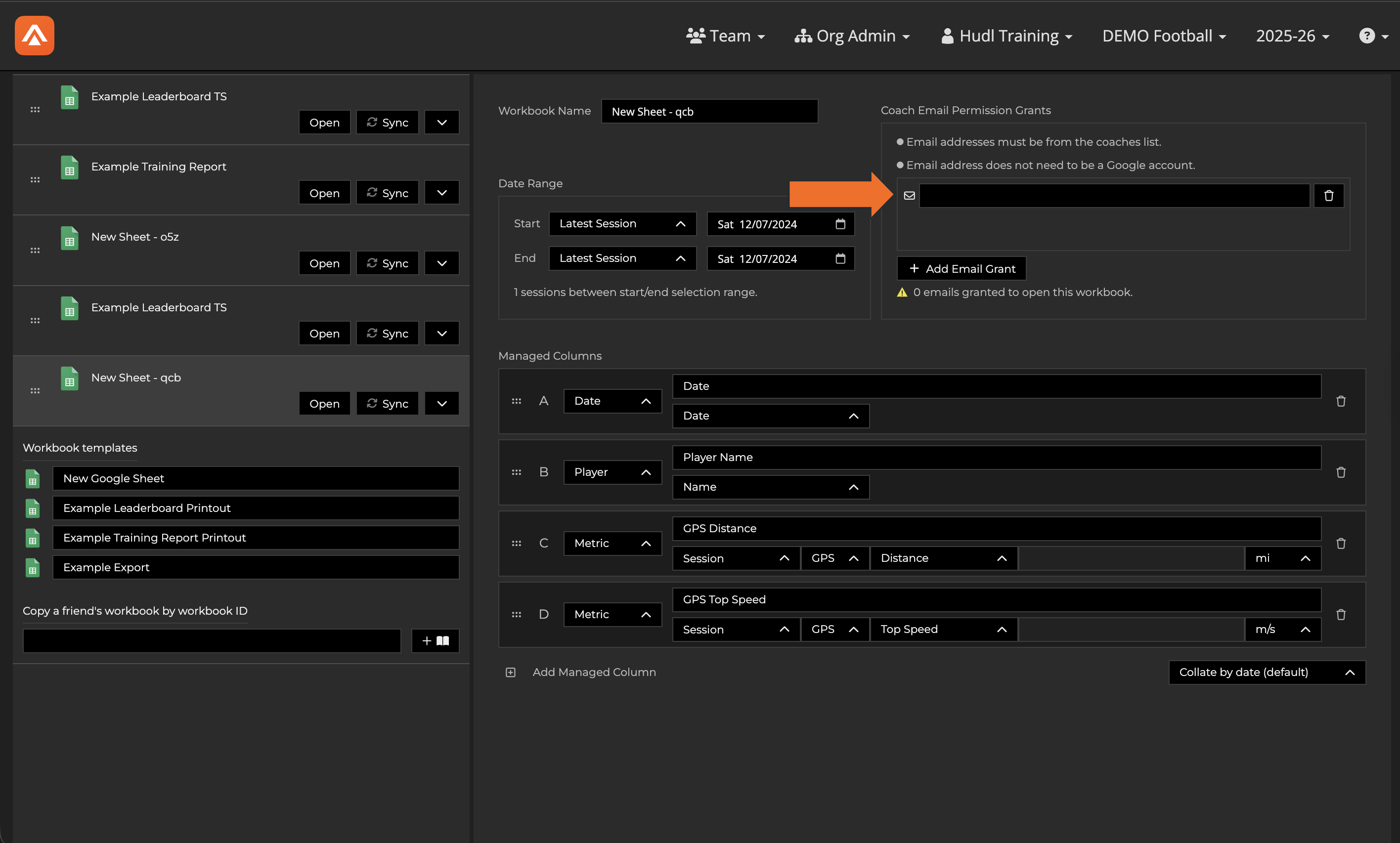Delete managed column C GPS Distance
Image resolution: width=1400 pixels, height=843 pixels.
(1341, 544)
